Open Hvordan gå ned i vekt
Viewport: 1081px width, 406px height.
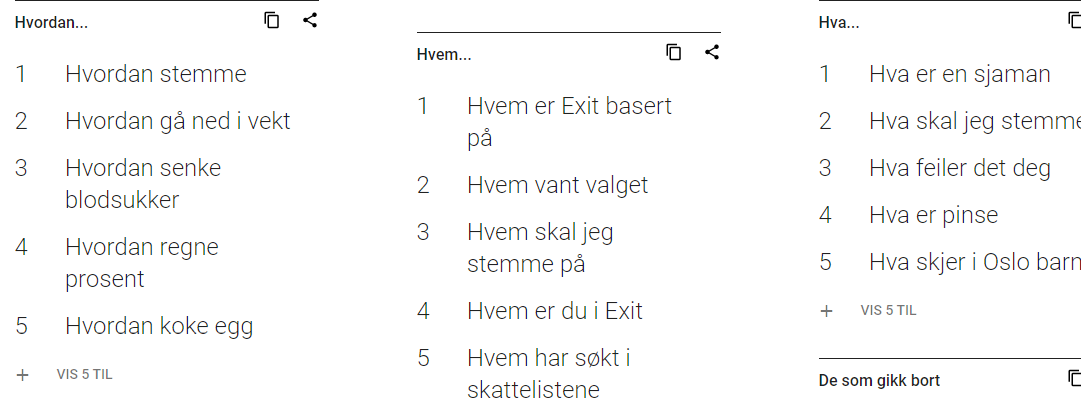click(178, 121)
